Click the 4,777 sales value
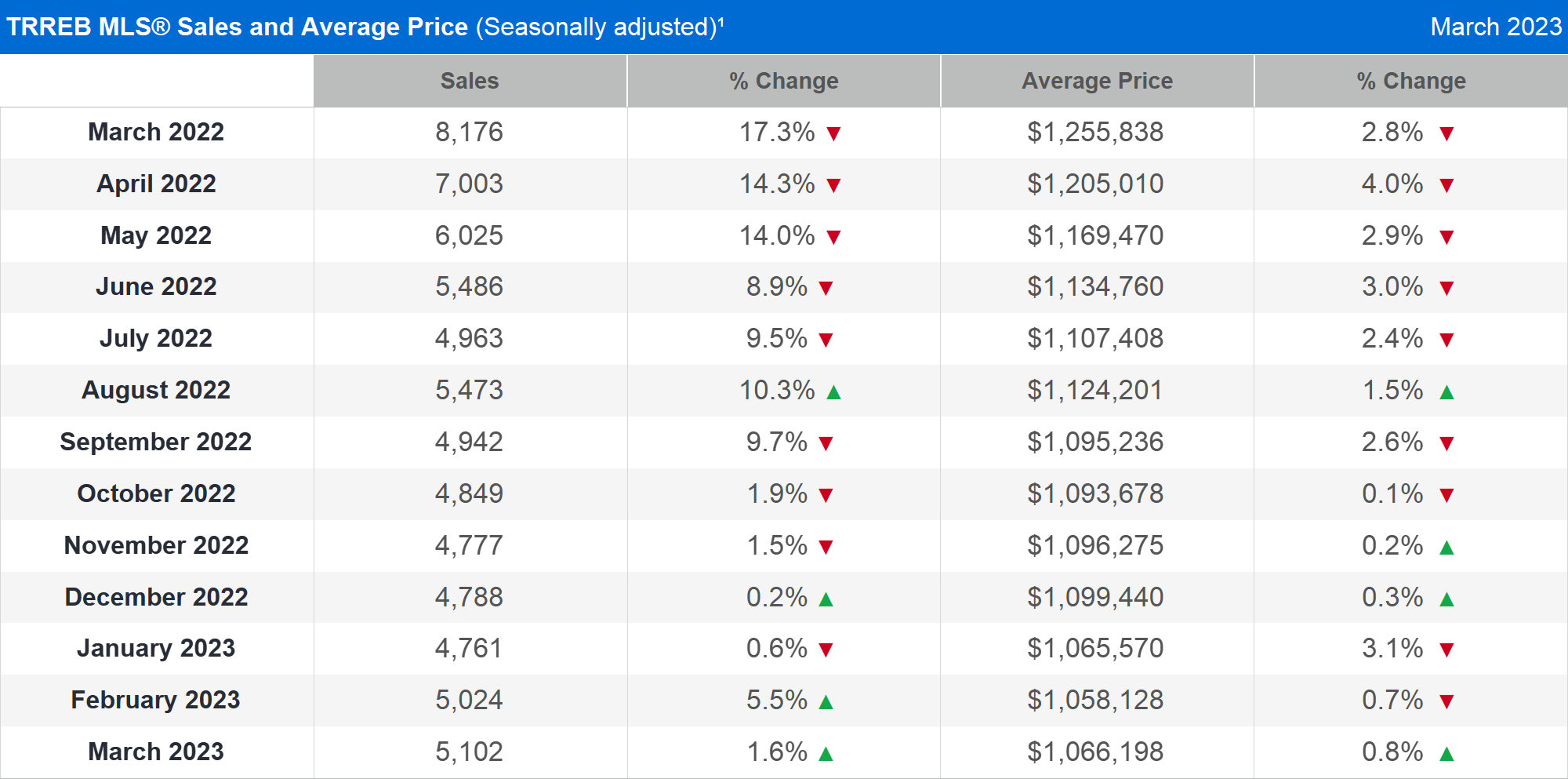This screenshot has height=779, width=1568. point(469,545)
